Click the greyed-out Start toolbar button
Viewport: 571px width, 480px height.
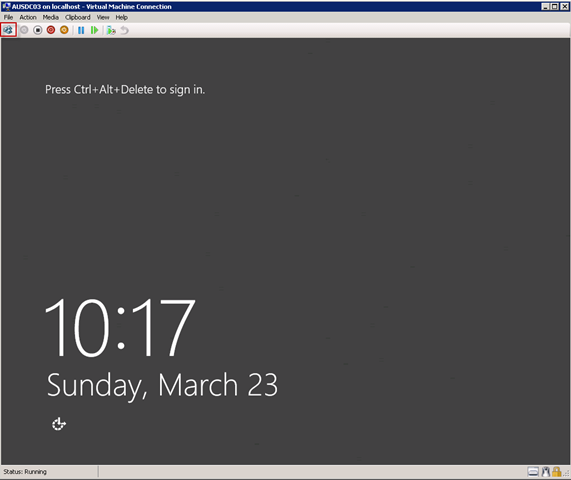(x=24, y=30)
